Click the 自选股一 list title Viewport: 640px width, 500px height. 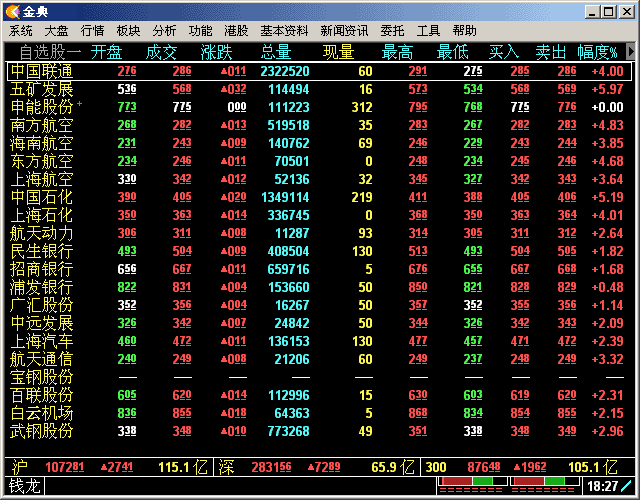50,52
